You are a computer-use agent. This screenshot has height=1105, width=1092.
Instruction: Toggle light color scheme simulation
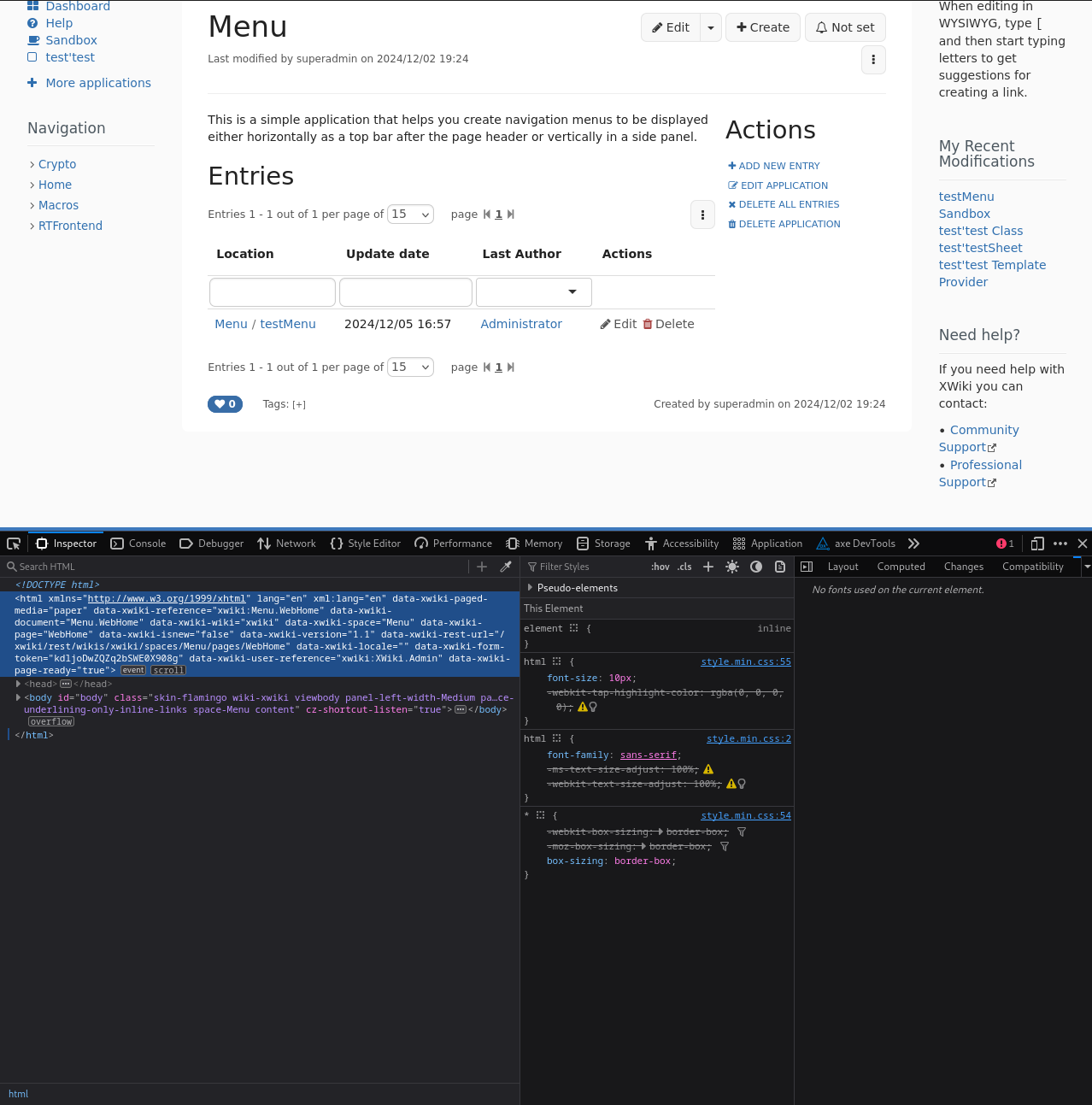pos(732,567)
